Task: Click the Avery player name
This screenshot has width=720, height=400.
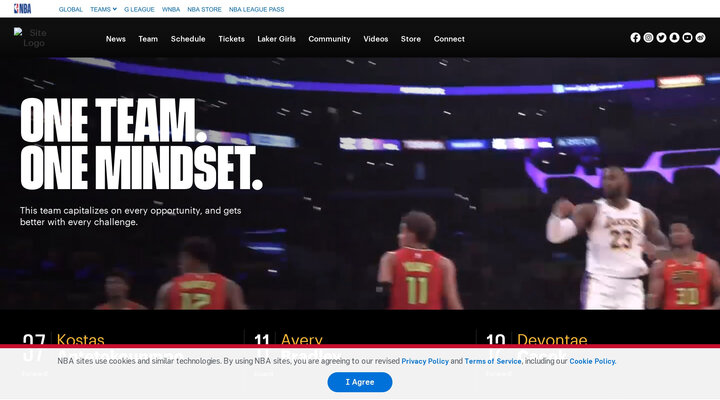Action: [302, 339]
